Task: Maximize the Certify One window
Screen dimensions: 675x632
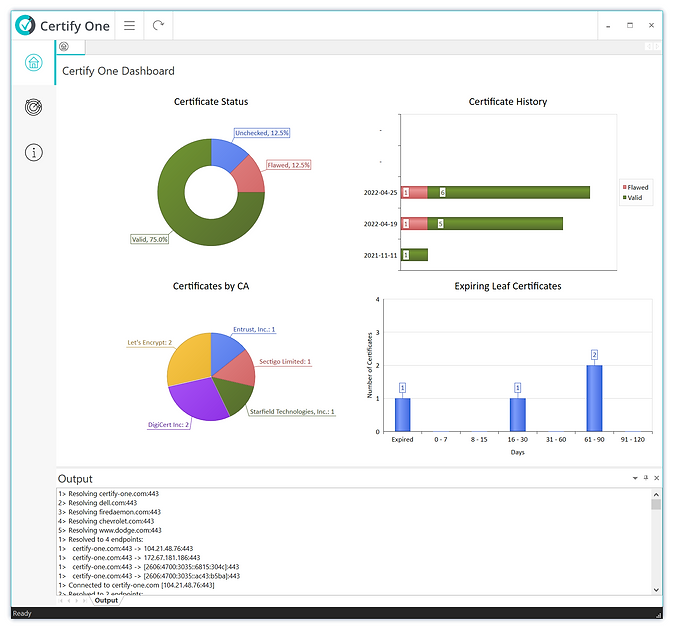Action: tap(630, 25)
